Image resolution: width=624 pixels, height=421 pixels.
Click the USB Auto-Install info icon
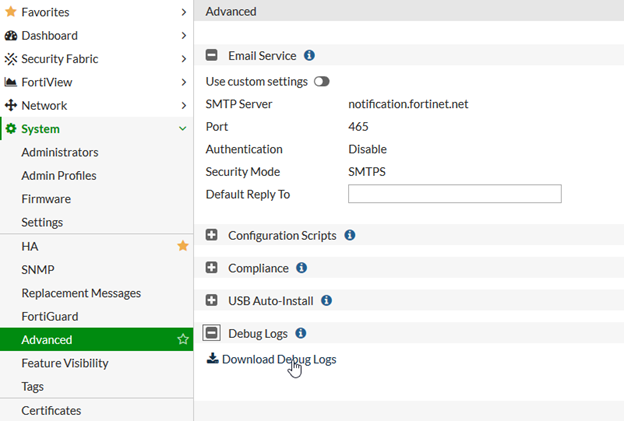[326, 300]
